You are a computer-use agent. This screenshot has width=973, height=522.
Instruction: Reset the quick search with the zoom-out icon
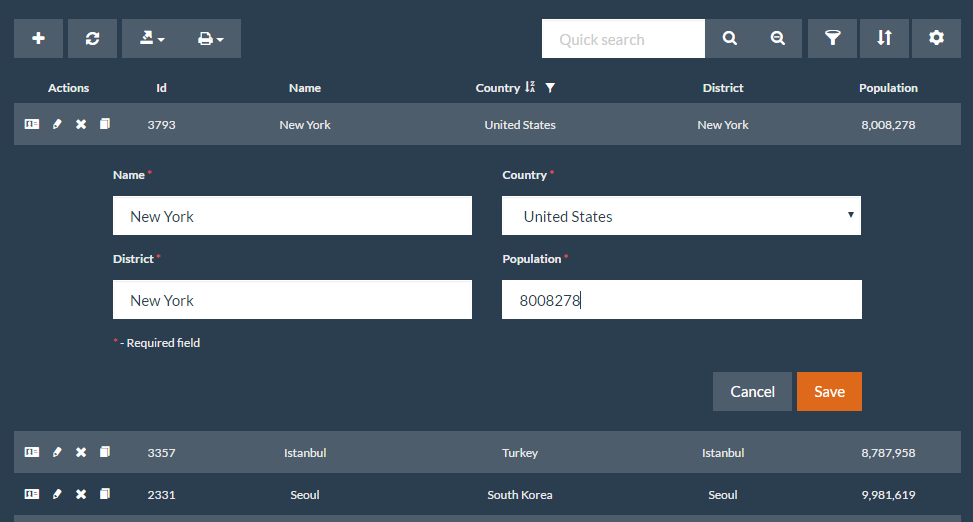pyautogui.click(x=778, y=38)
